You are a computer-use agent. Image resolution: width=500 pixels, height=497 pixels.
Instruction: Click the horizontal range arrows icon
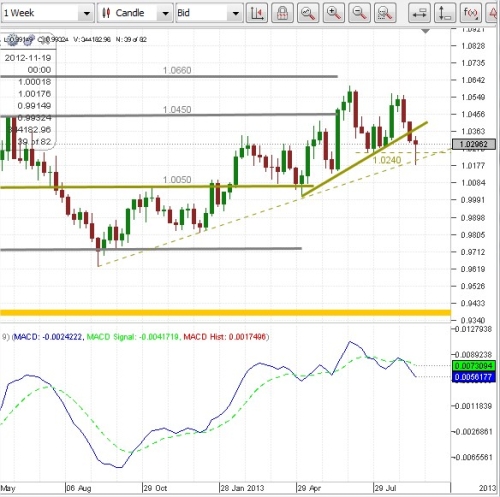coord(419,13)
